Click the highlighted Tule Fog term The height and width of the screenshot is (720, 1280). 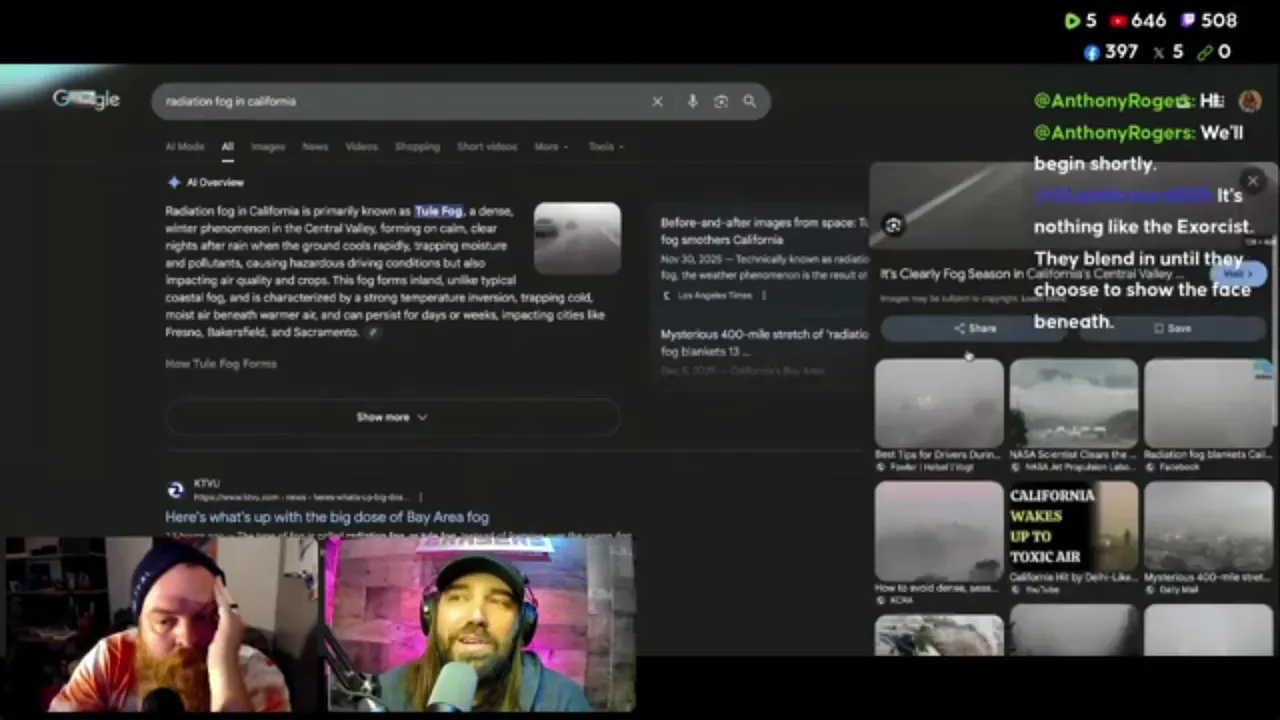click(439, 211)
